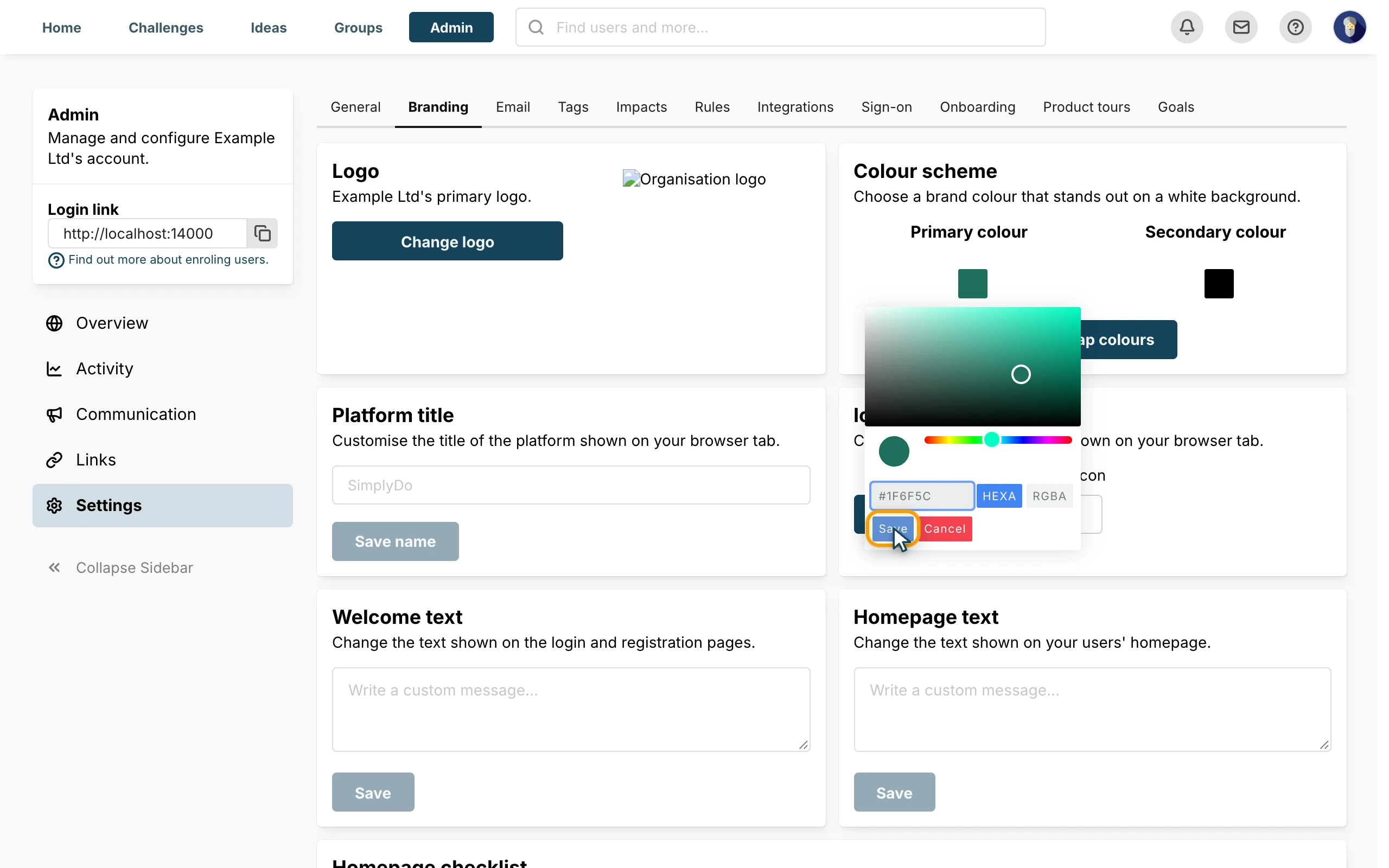Go to the Goals tab
The width and height of the screenshot is (1389, 868).
(x=1175, y=107)
